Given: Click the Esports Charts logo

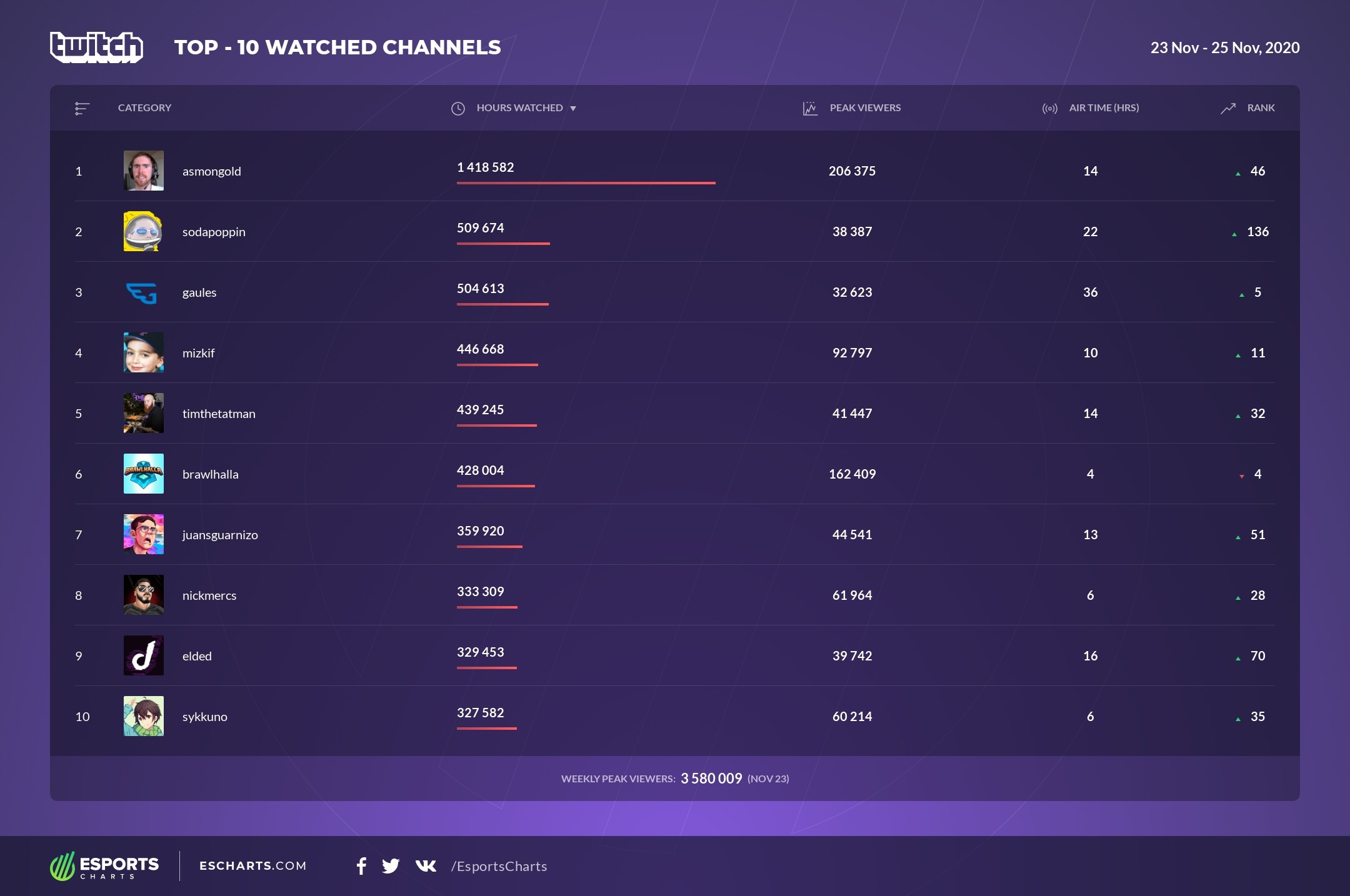Looking at the screenshot, I should 104,866.
